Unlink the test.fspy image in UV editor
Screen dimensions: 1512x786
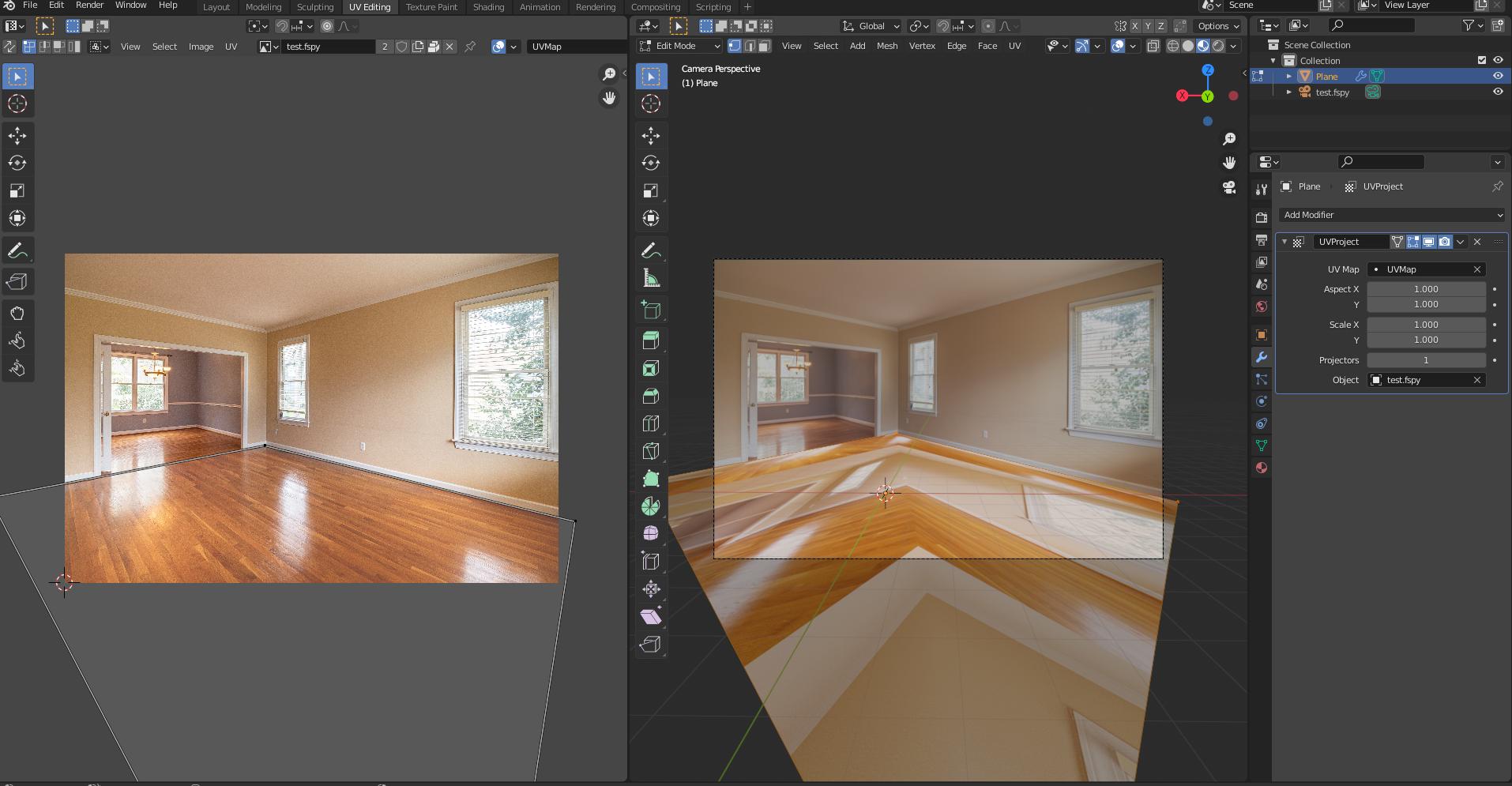pos(449,47)
